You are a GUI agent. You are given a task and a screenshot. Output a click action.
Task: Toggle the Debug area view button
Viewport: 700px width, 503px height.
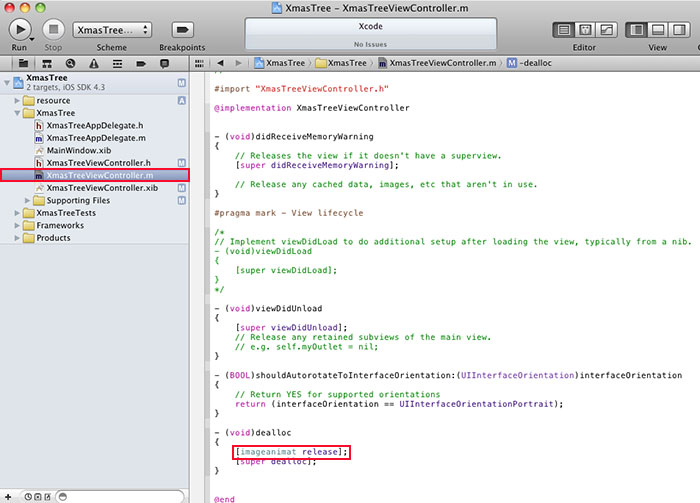click(x=658, y=30)
